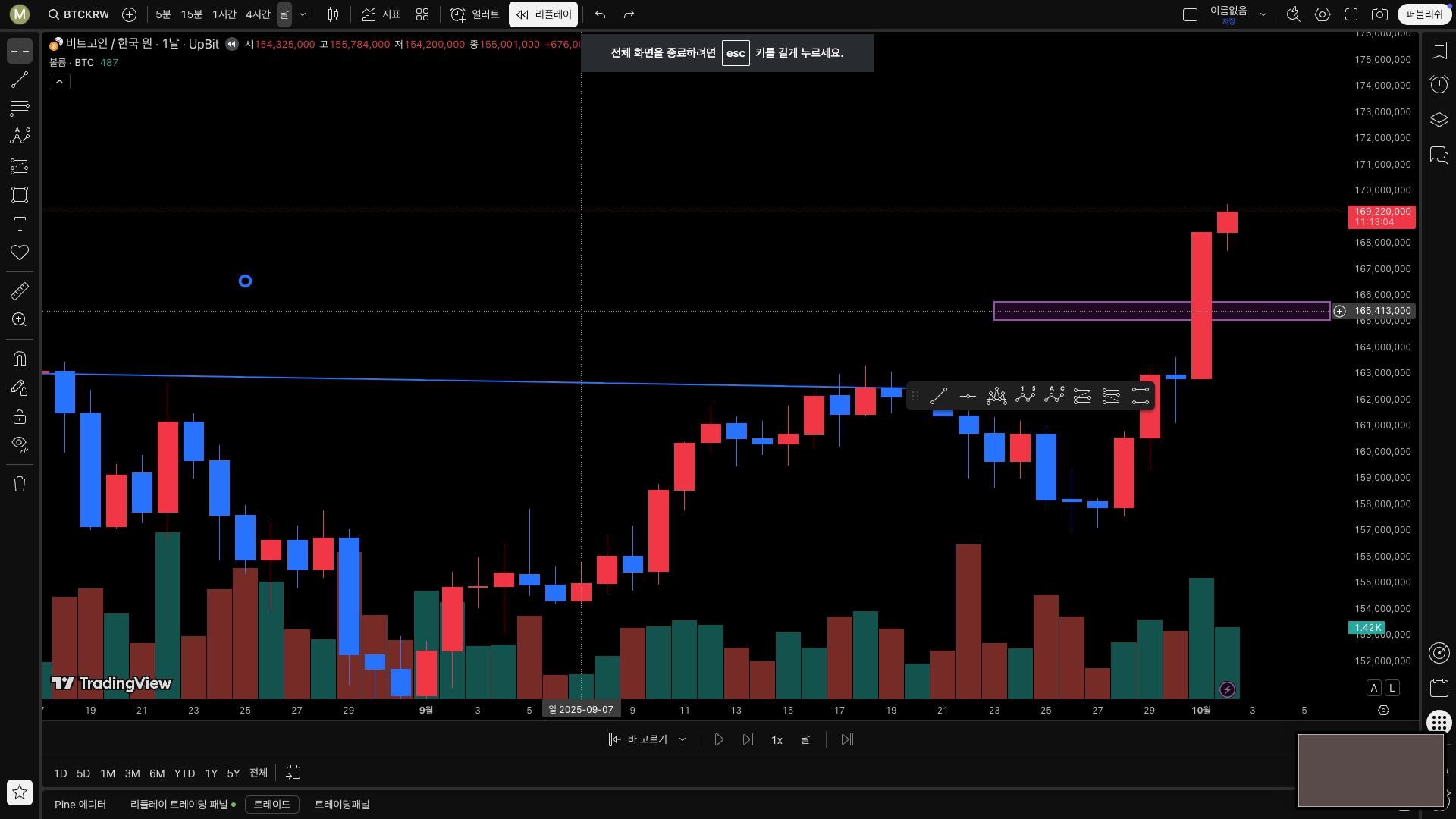The image size is (1456, 819).
Task: Open the Fibonacci retracement tool
Action: click(x=20, y=108)
